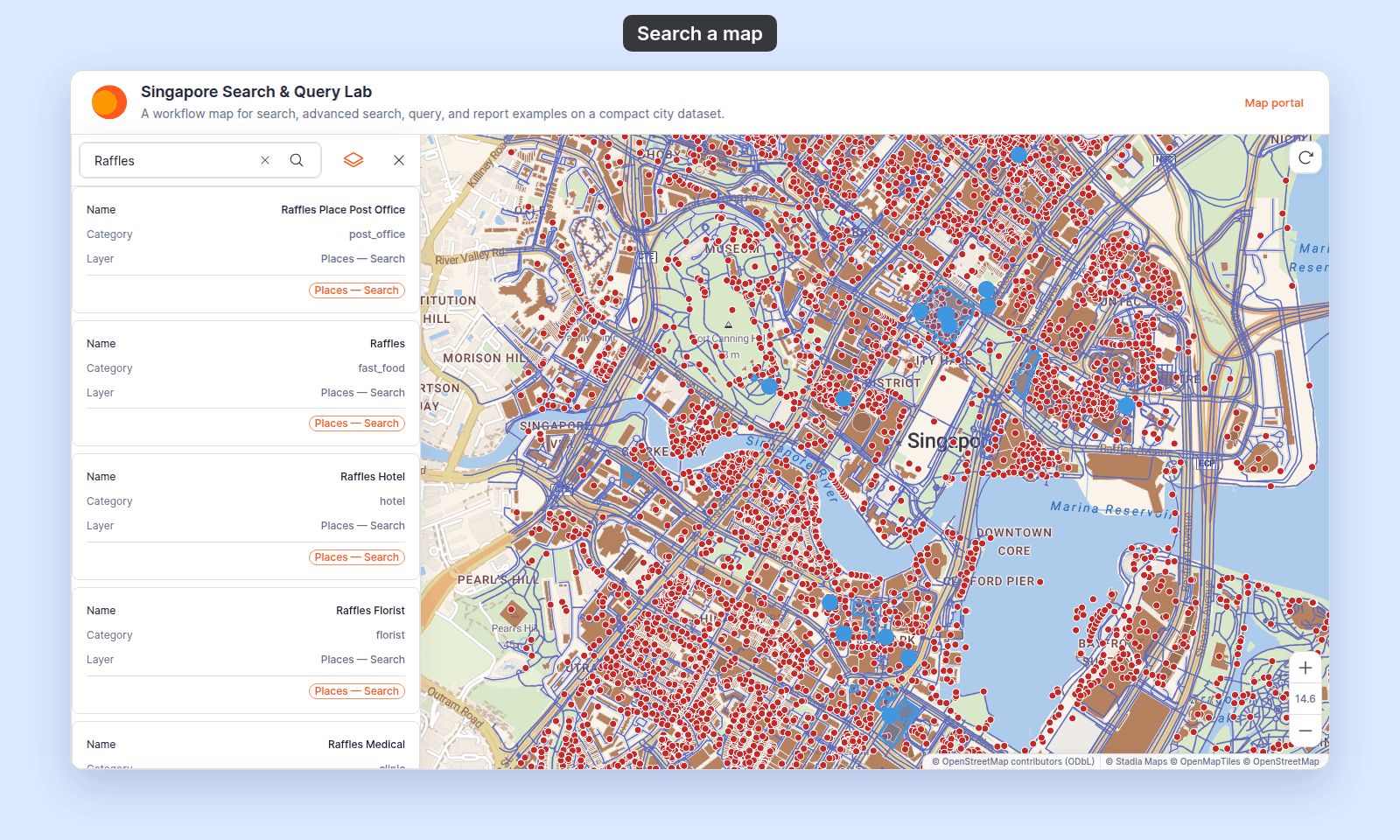Image resolution: width=1400 pixels, height=840 pixels.
Task: Select the Raffles Florist result name
Action: [370, 611]
